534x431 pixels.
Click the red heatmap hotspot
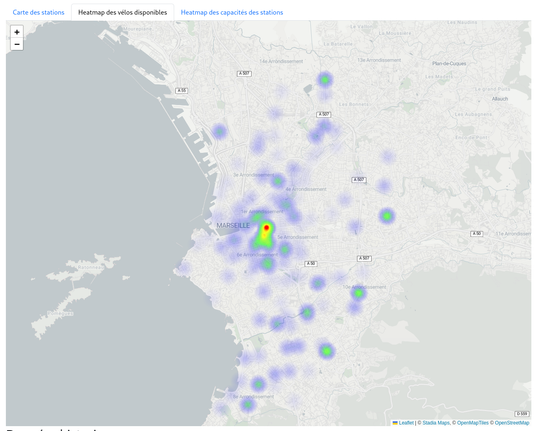pyautogui.click(x=267, y=227)
